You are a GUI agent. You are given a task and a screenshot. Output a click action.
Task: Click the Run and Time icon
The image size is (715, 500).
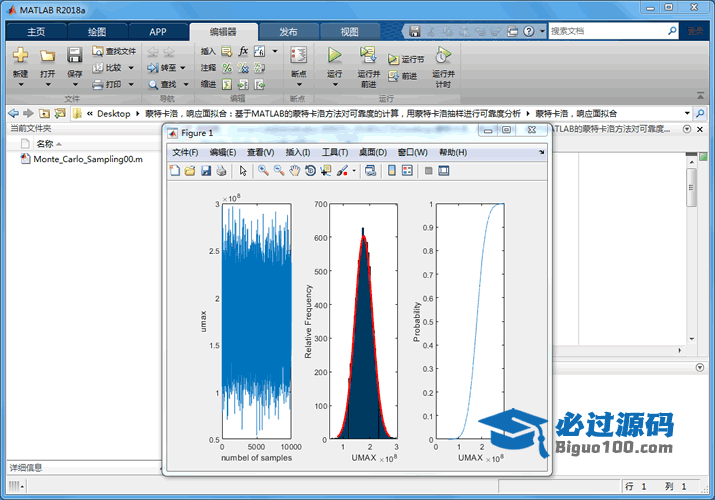point(443,55)
